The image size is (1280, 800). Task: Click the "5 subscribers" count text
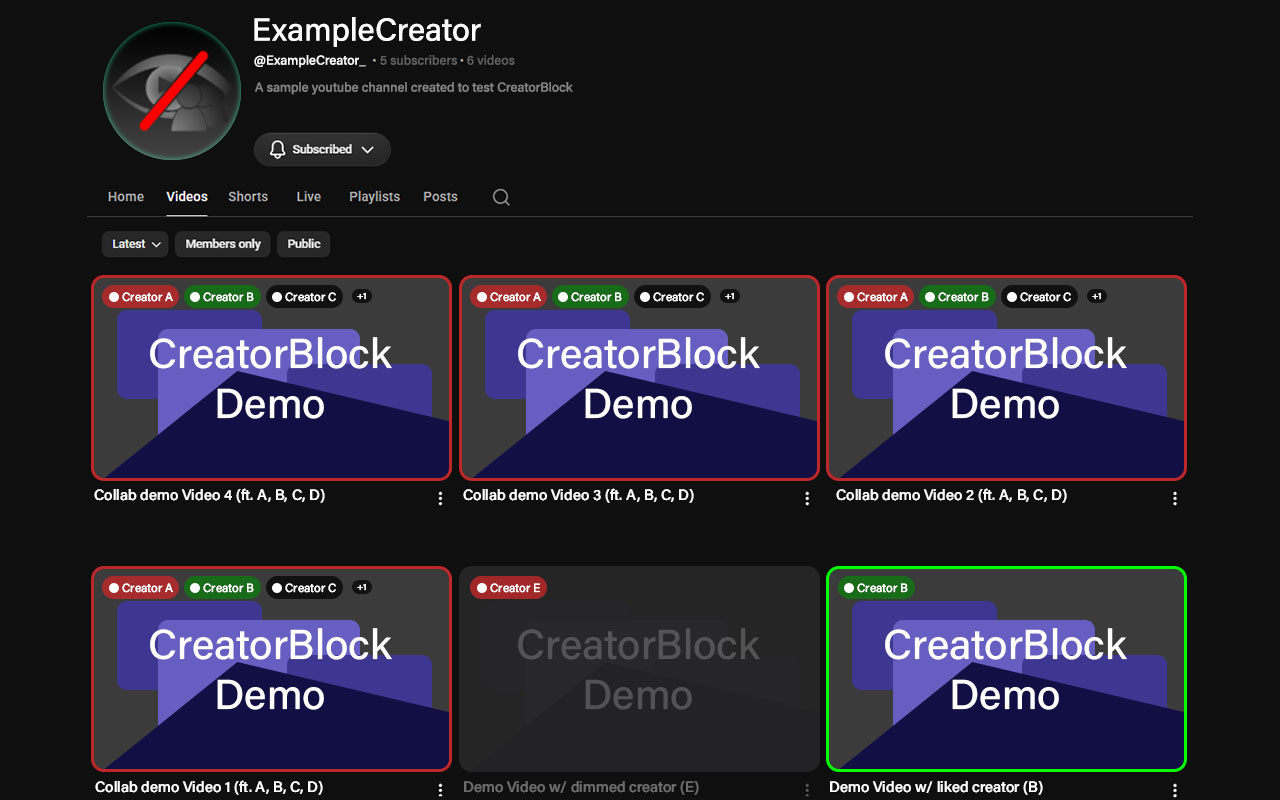point(418,61)
